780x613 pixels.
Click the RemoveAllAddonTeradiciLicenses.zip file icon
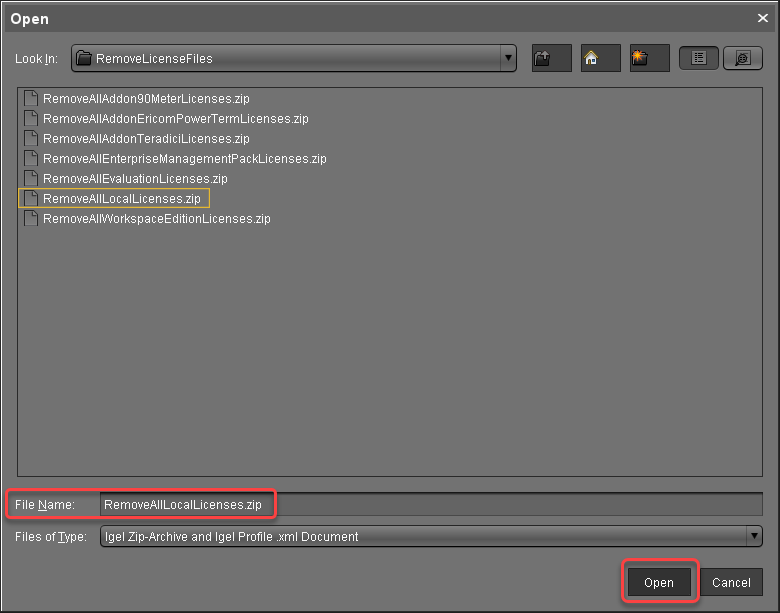pyautogui.click(x=31, y=139)
